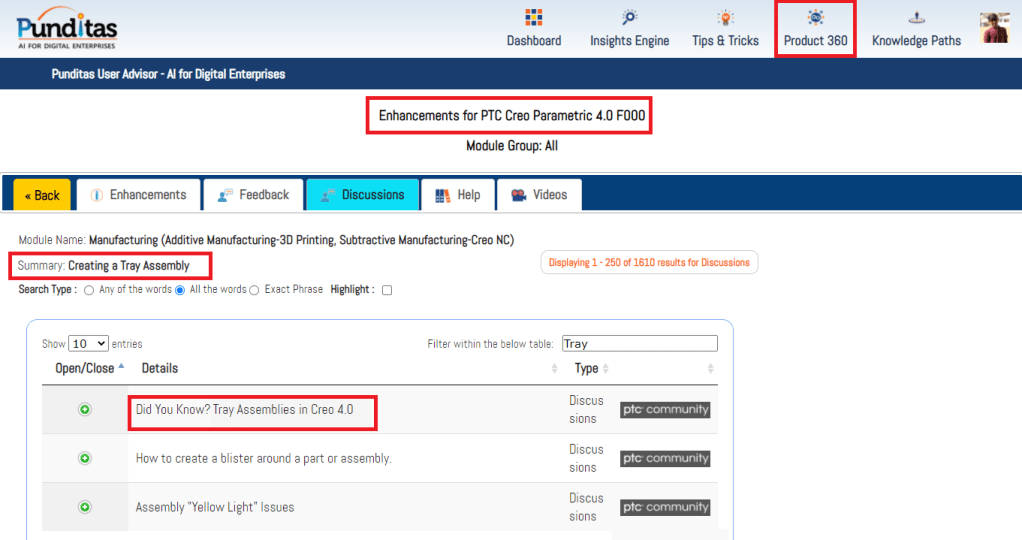Screen dimensions: 1022x540
Task: Expand the Yellow Light Issues row
Action: 85,507
